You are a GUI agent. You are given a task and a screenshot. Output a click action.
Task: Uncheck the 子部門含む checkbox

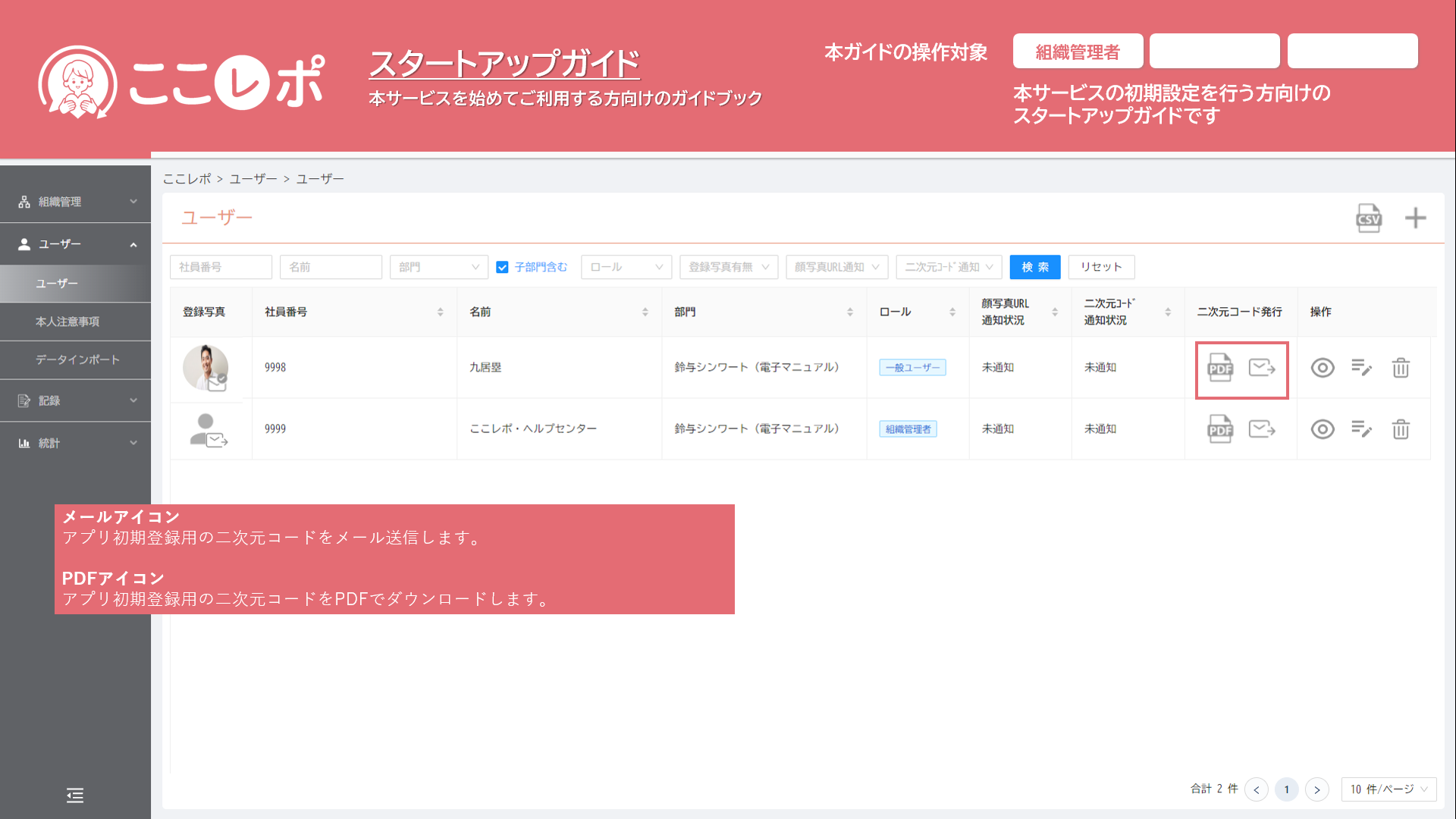click(502, 267)
